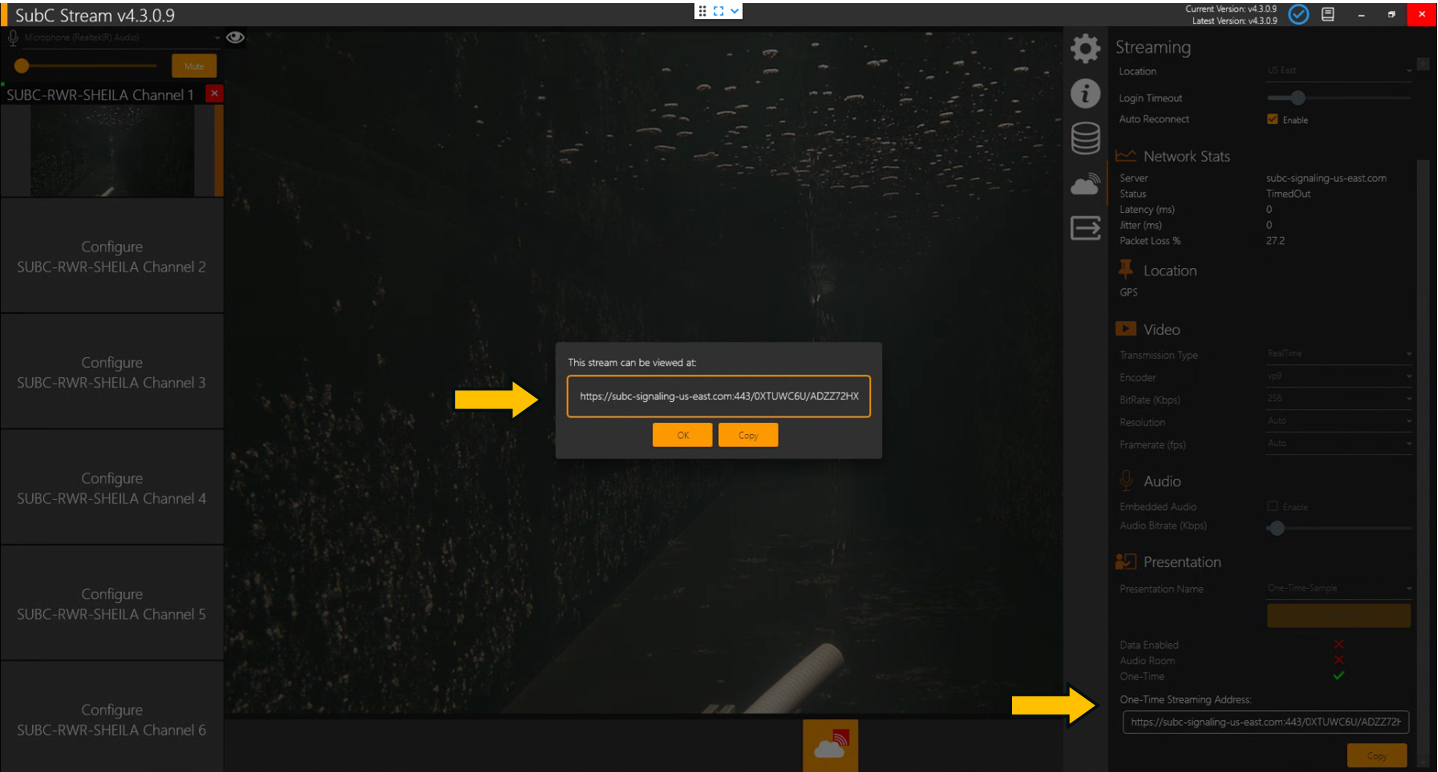Click the version check mark icon
The height and width of the screenshot is (772, 1438).
point(1298,14)
